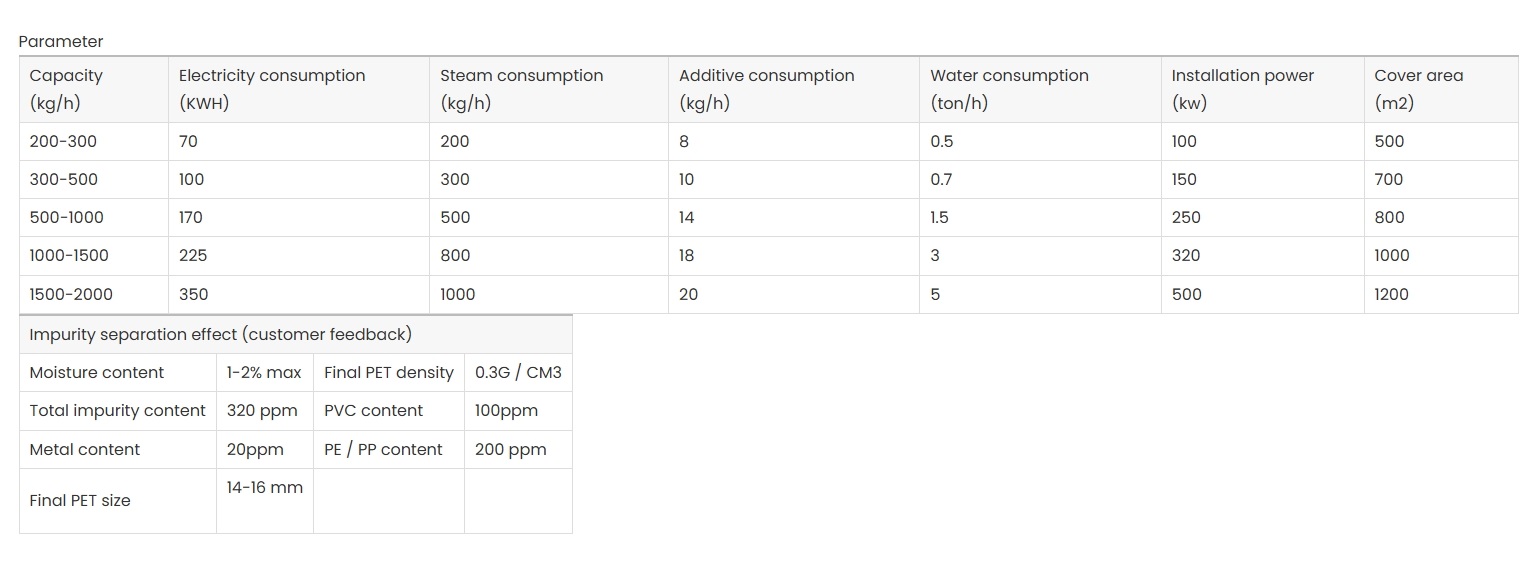Screen dimensions: 1540x573
Task: Click the Impurity separation effect heading
Action: click(x=220, y=334)
